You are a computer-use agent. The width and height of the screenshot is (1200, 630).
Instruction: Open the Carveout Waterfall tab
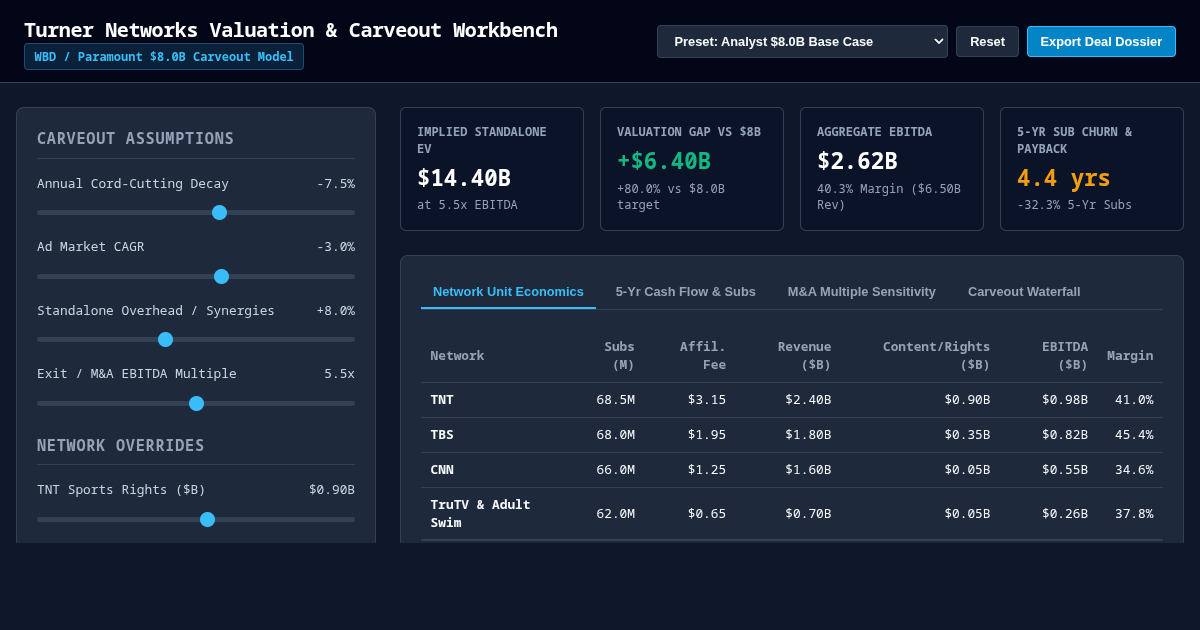1024,291
